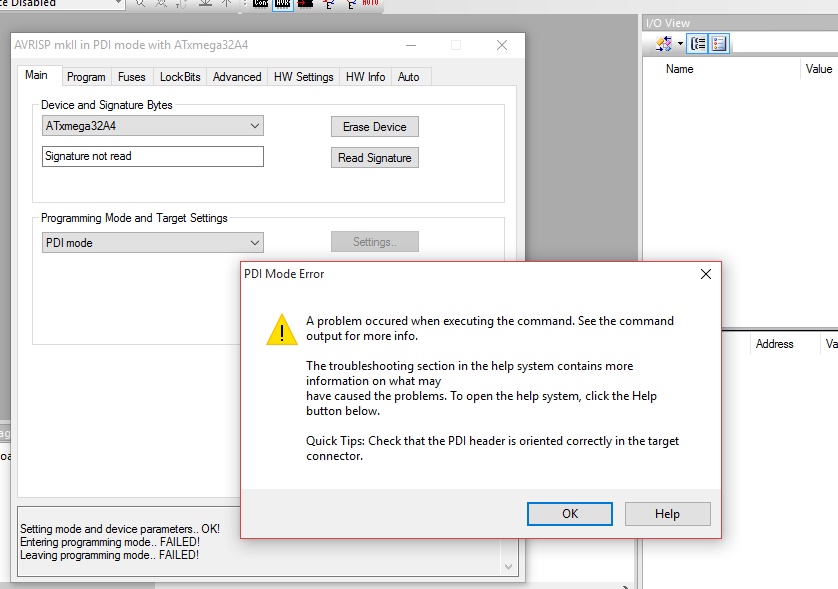Viewport: 838px width, 589px height.
Task: Open the LockBits tab
Action: click(x=180, y=77)
